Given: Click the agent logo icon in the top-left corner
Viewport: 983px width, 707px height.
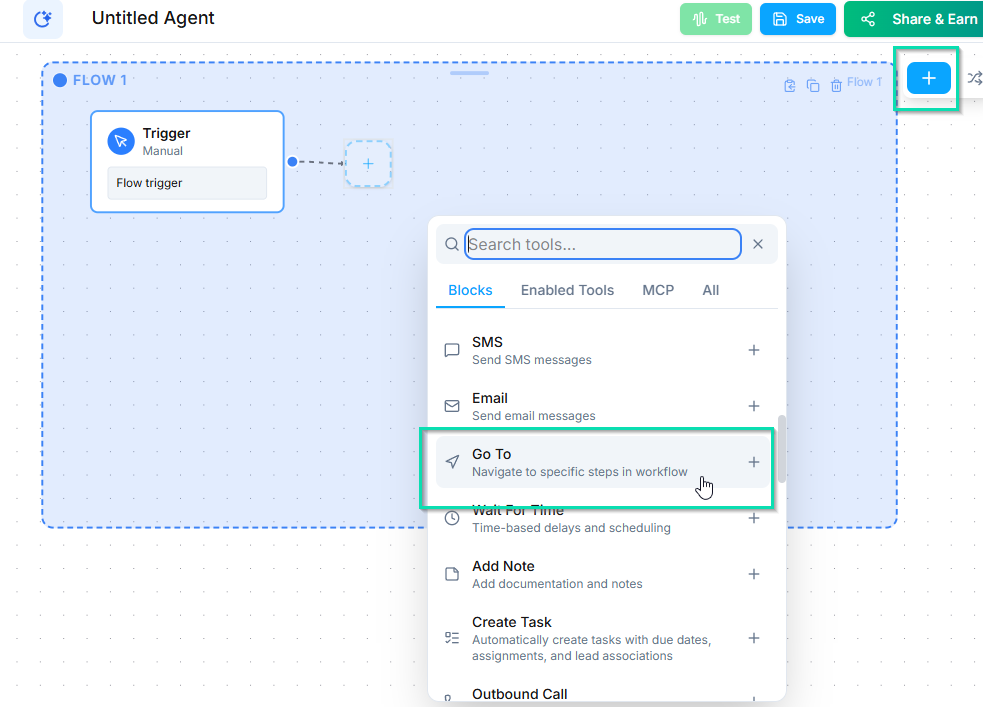Looking at the screenshot, I should coord(40,19).
